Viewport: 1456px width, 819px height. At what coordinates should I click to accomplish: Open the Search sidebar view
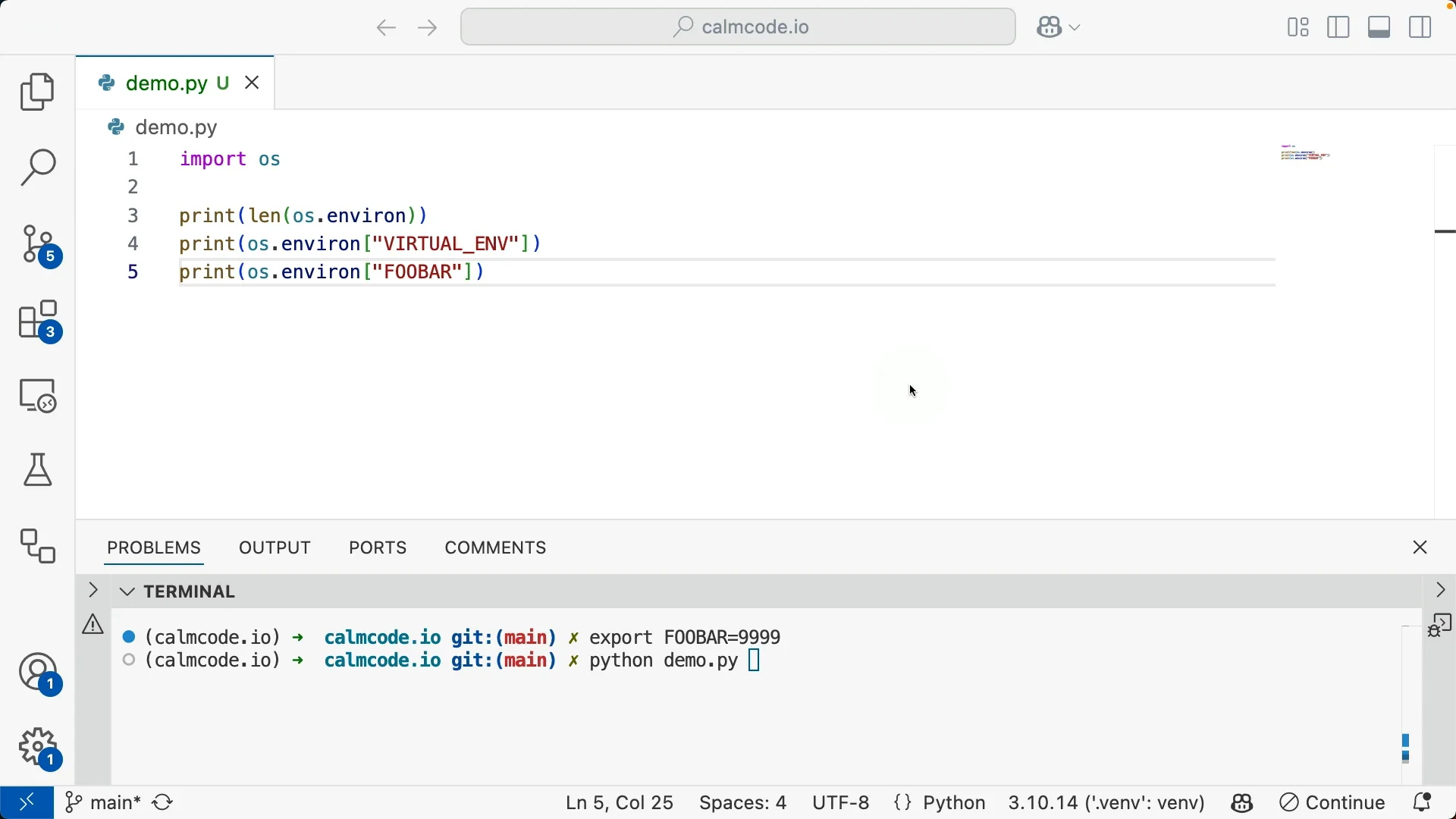coord(37,168)
